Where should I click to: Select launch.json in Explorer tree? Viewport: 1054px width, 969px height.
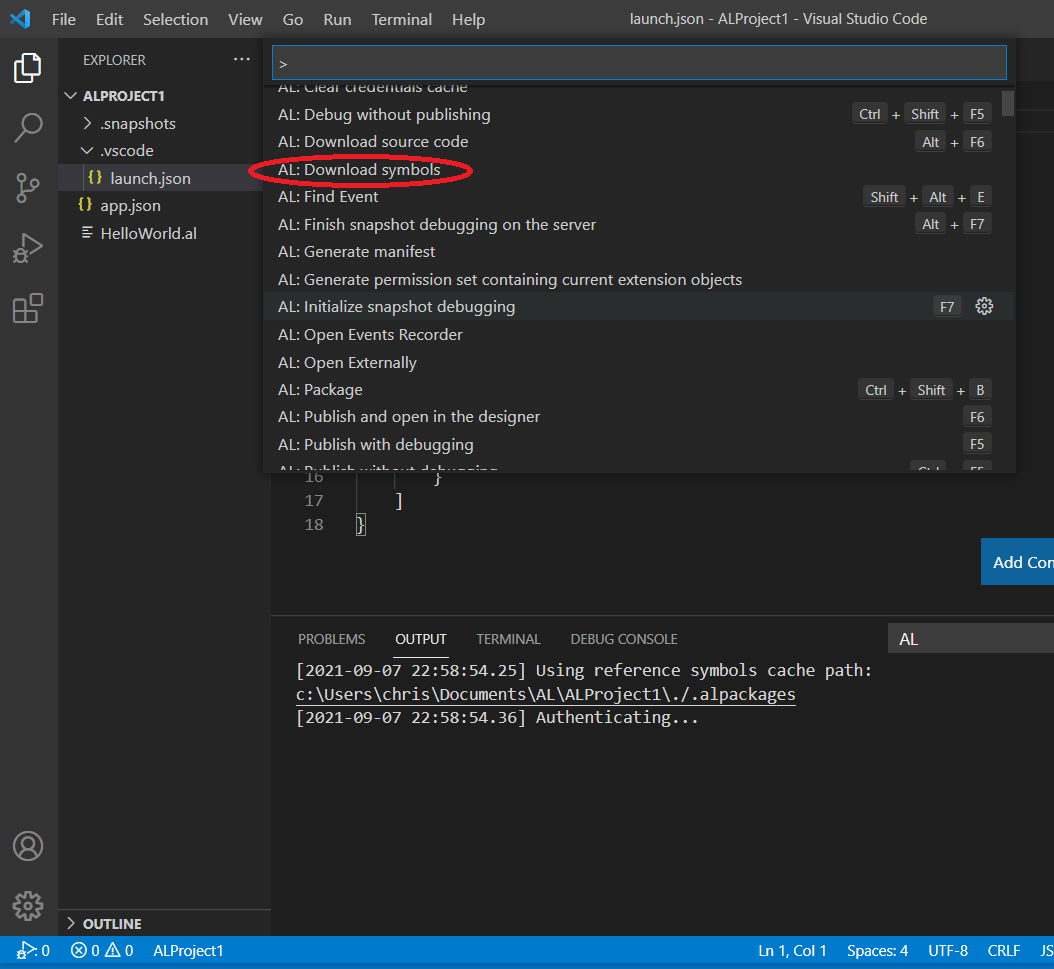[160, 178]
